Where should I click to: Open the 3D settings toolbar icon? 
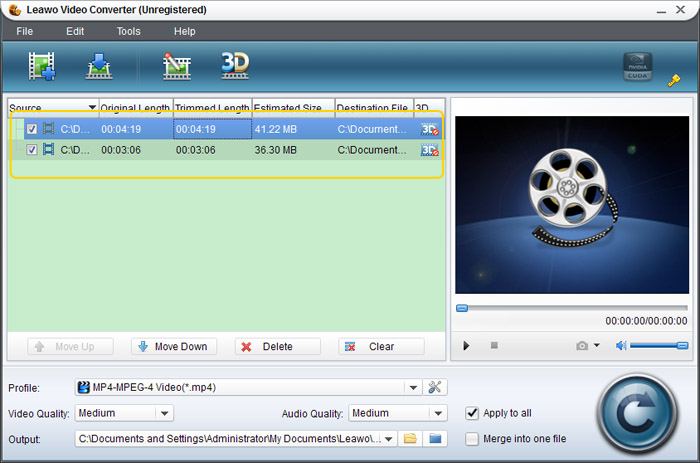[235, 66]
